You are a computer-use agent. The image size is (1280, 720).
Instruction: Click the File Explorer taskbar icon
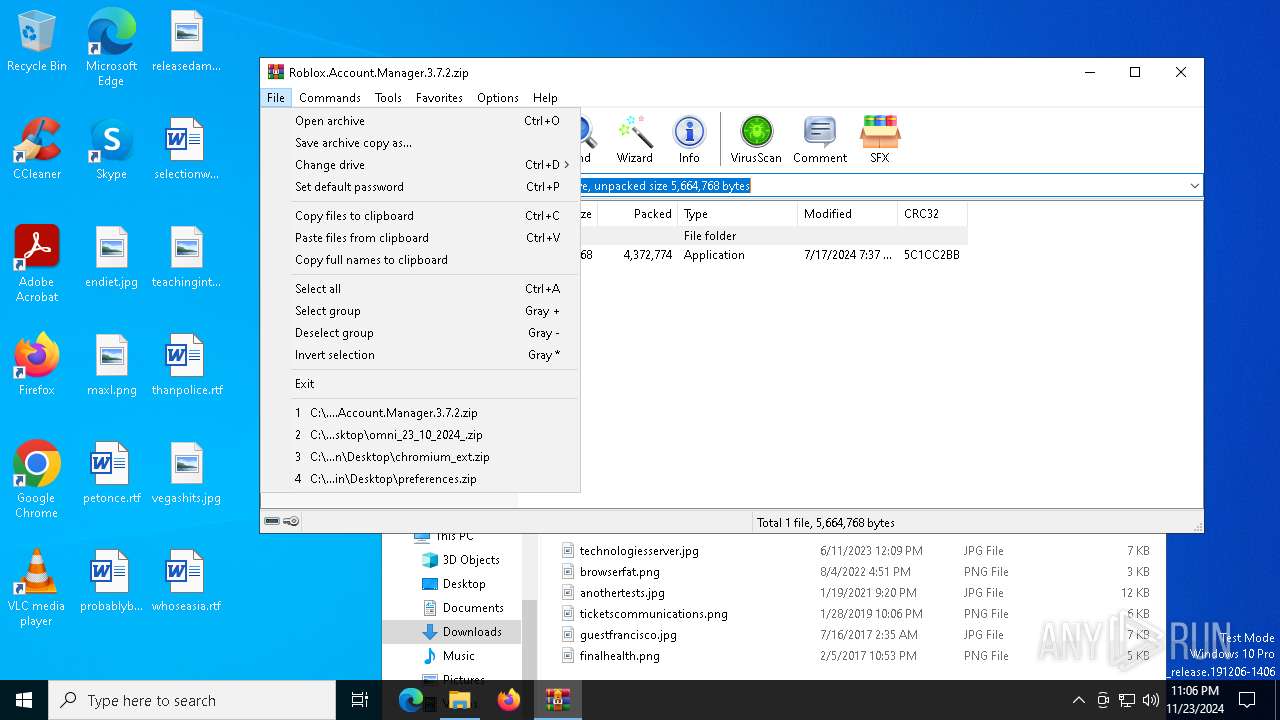tap(460, 700)
